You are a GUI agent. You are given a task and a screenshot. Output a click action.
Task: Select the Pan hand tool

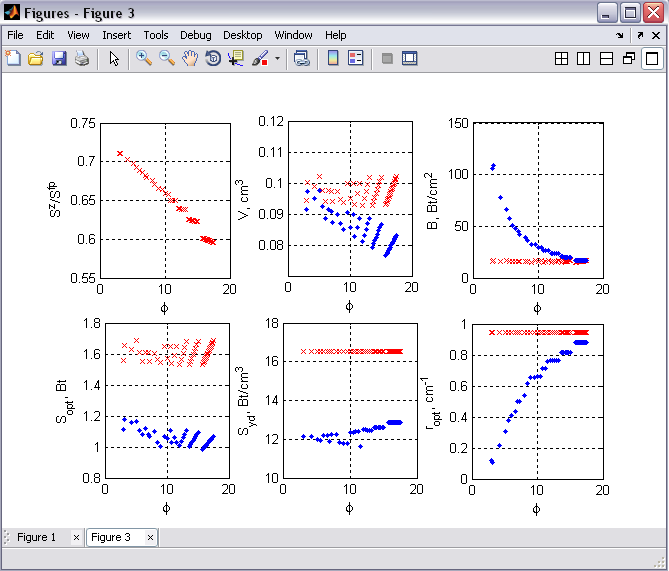(190, 58)
